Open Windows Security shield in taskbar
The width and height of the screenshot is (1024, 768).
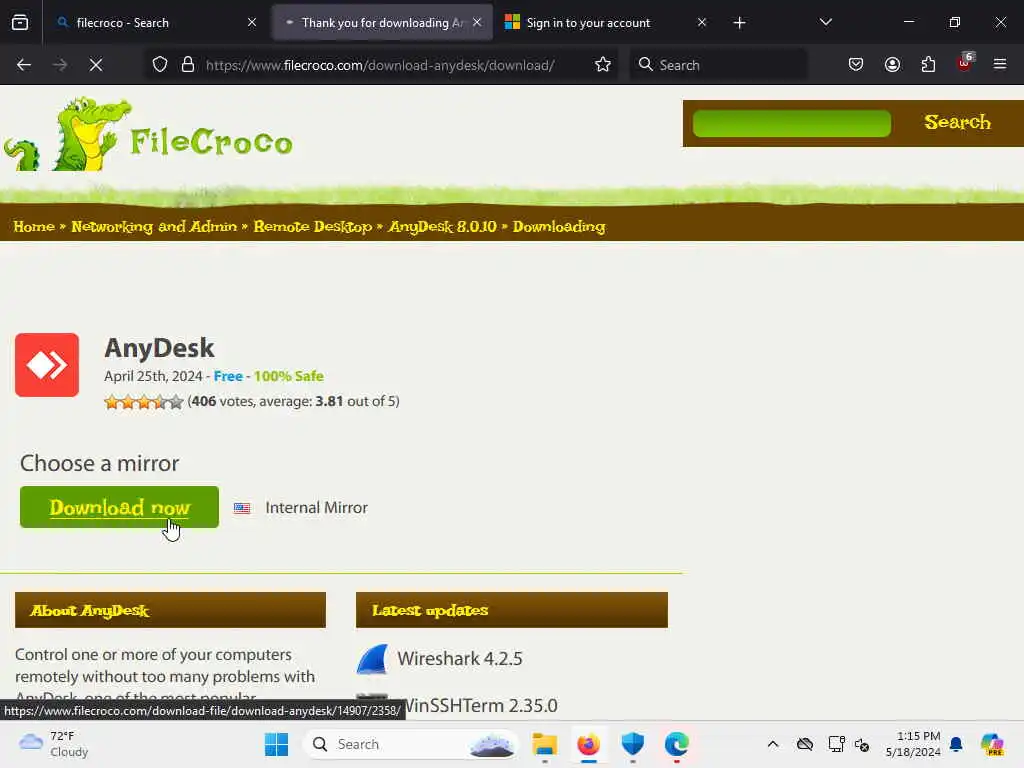click(633, 744)
